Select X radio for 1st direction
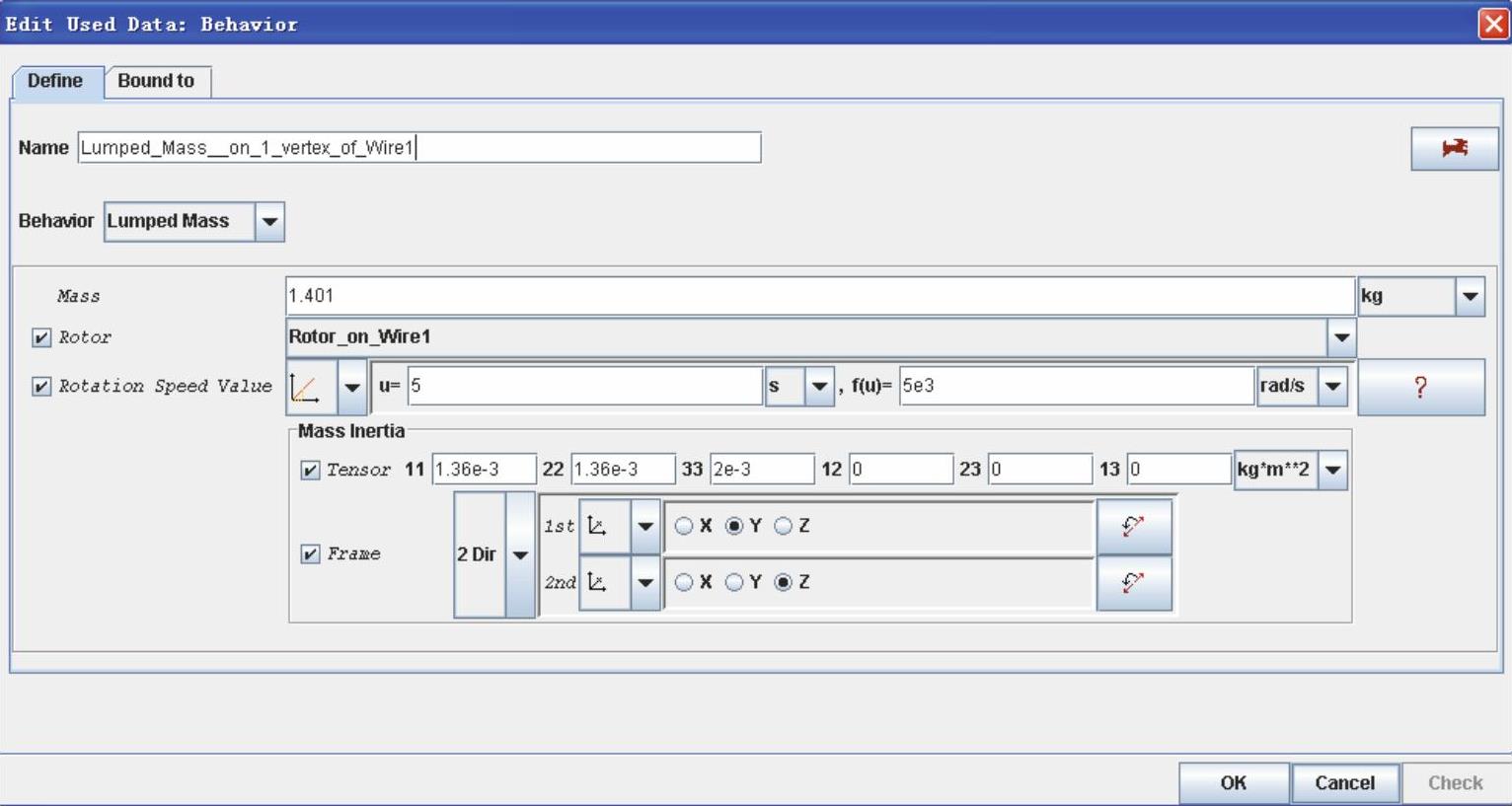The height and width of the screenshot is (806, 1512). 683,526
